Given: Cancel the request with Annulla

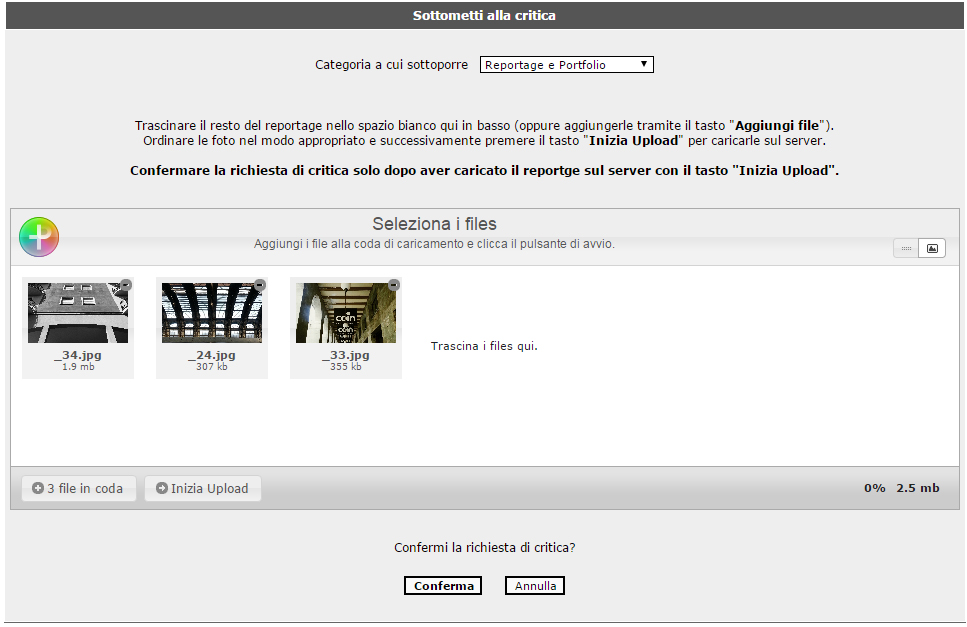Looking at the screenshot, I should click(535, 586).
